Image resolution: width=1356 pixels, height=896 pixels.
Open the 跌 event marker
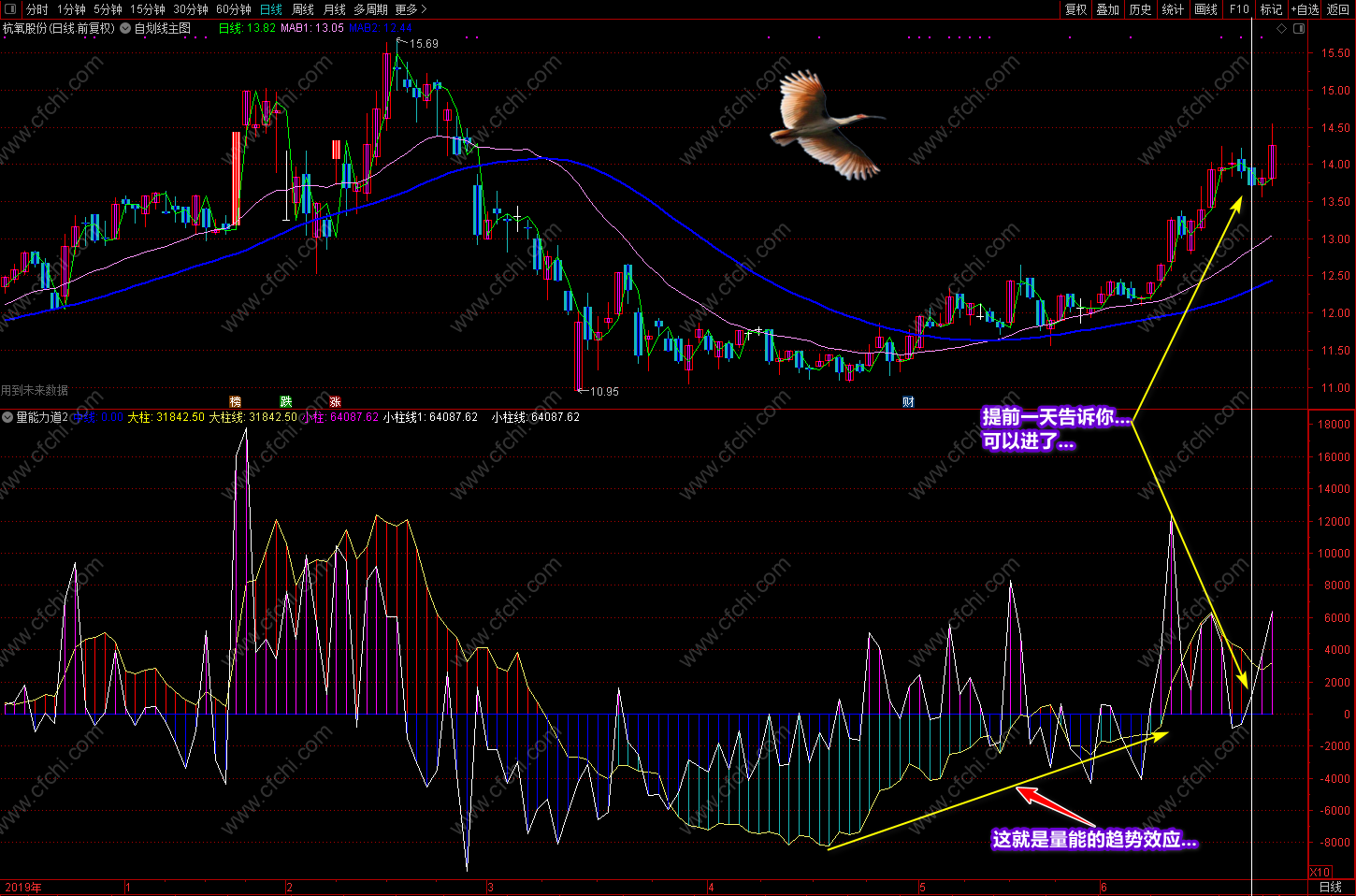coord(286,402)
